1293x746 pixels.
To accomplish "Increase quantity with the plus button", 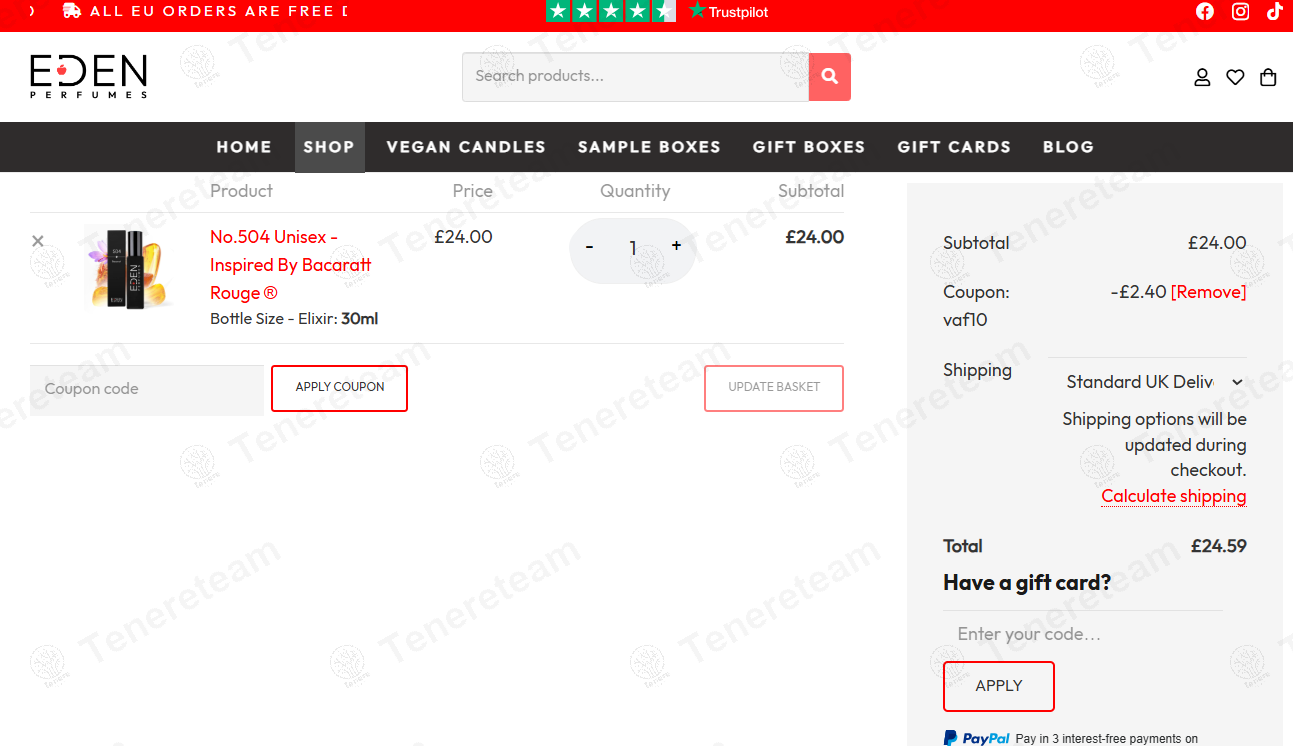I will [x=676, y=246].
